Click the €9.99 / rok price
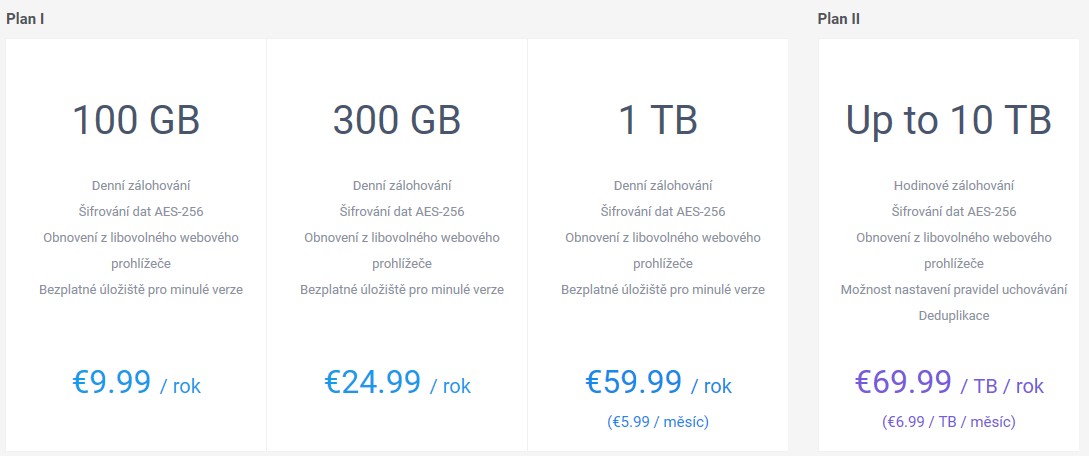 tap(136, 382)
